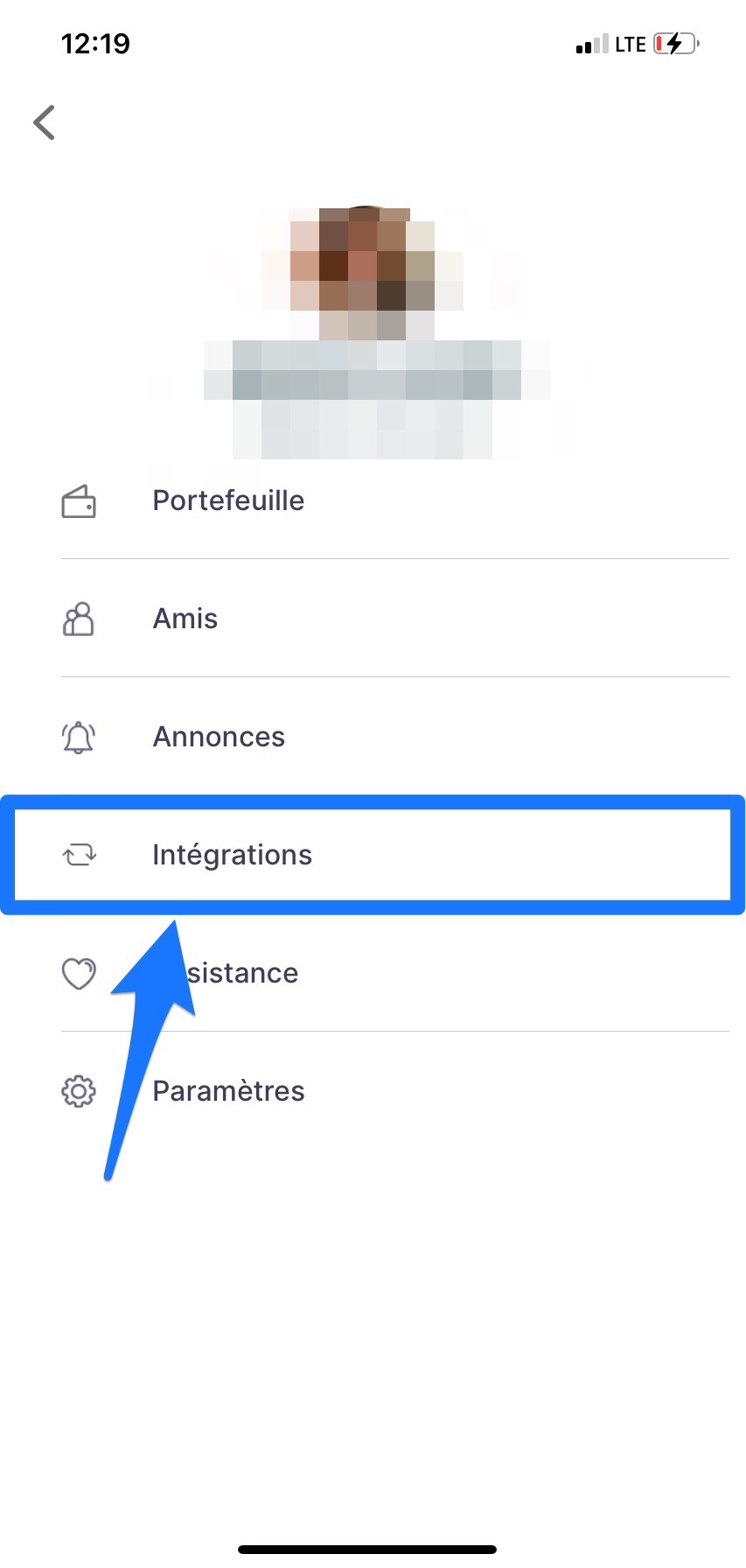
Task: Tap the heart icon for Assistance
Action: tap(79, 973)
